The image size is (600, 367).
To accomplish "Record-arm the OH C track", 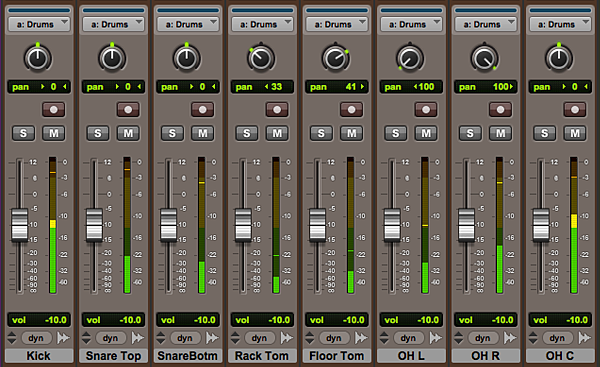I will click(x=575, y=110).
